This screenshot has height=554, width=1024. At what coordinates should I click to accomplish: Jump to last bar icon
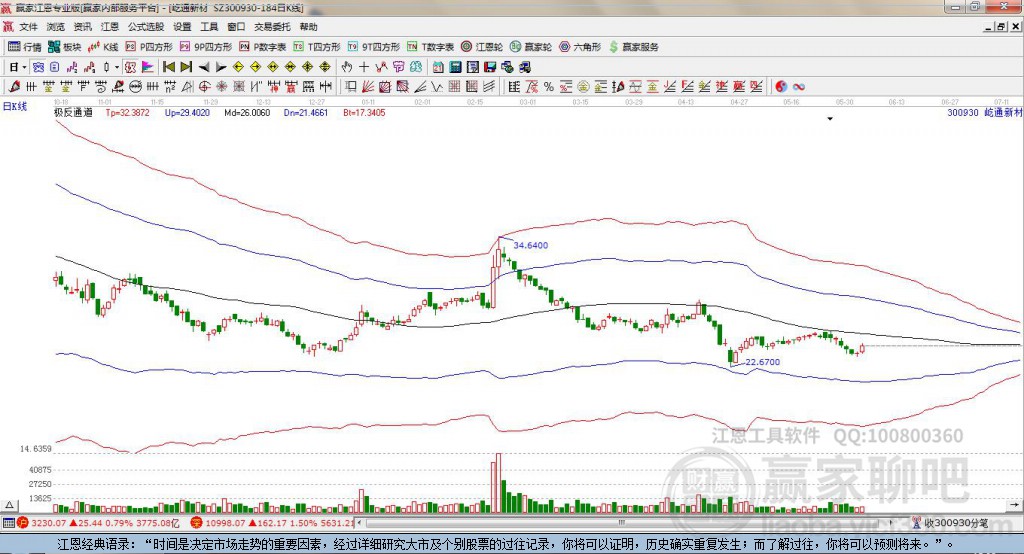pyautogui.click(x=186, y=67)
